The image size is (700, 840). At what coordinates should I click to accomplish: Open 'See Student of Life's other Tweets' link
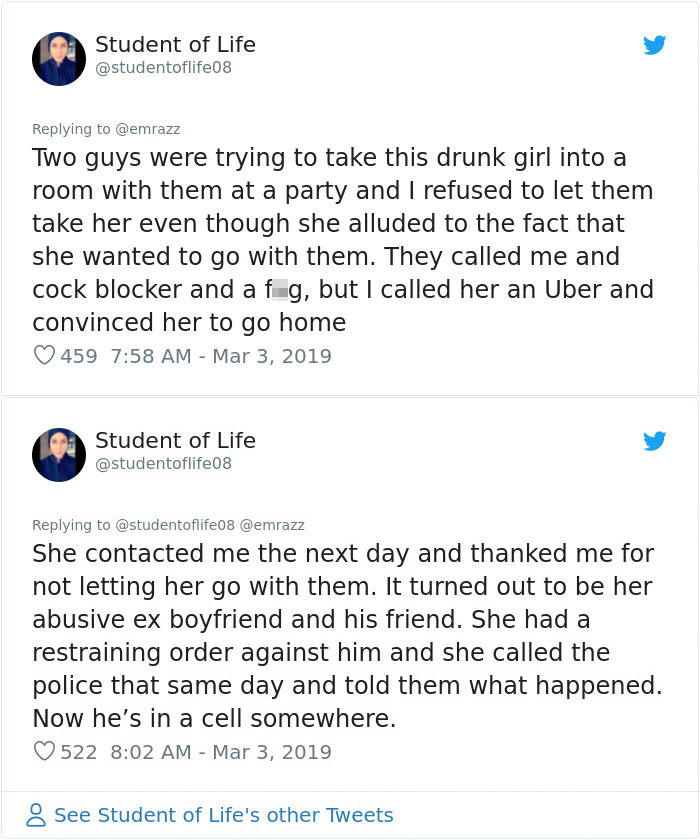click(x=222, y=815)
